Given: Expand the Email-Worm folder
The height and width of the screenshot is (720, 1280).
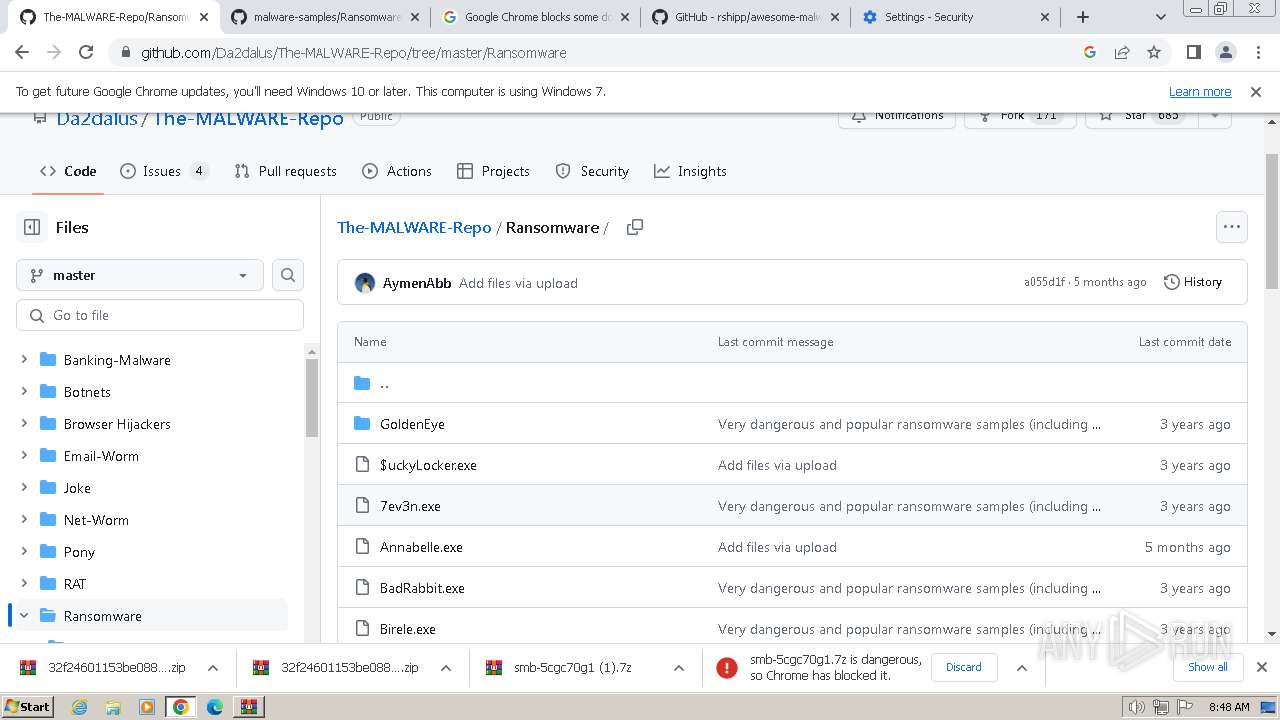Looking at the screenshot, I should [x=24, y=456].
